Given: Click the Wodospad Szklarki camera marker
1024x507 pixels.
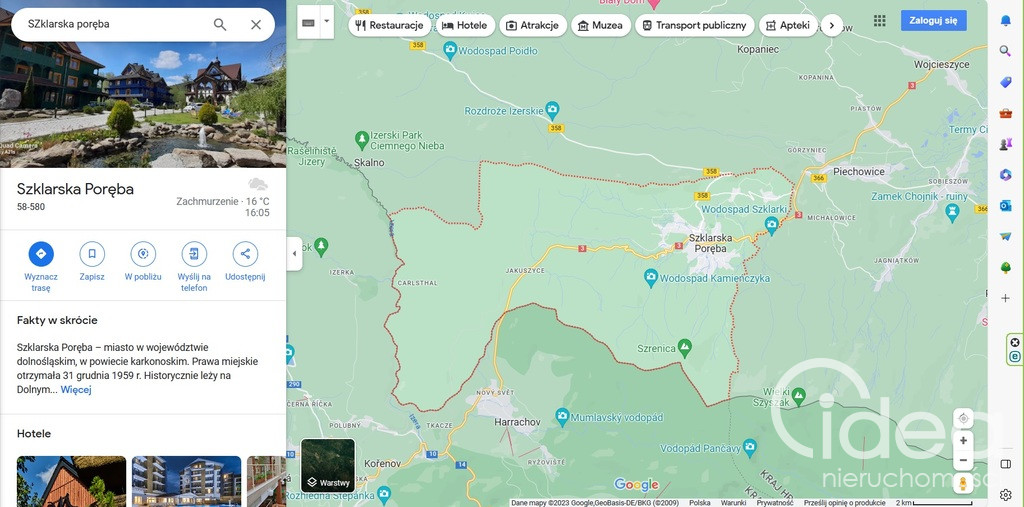Looking at the screenshot, I should 772,223.
